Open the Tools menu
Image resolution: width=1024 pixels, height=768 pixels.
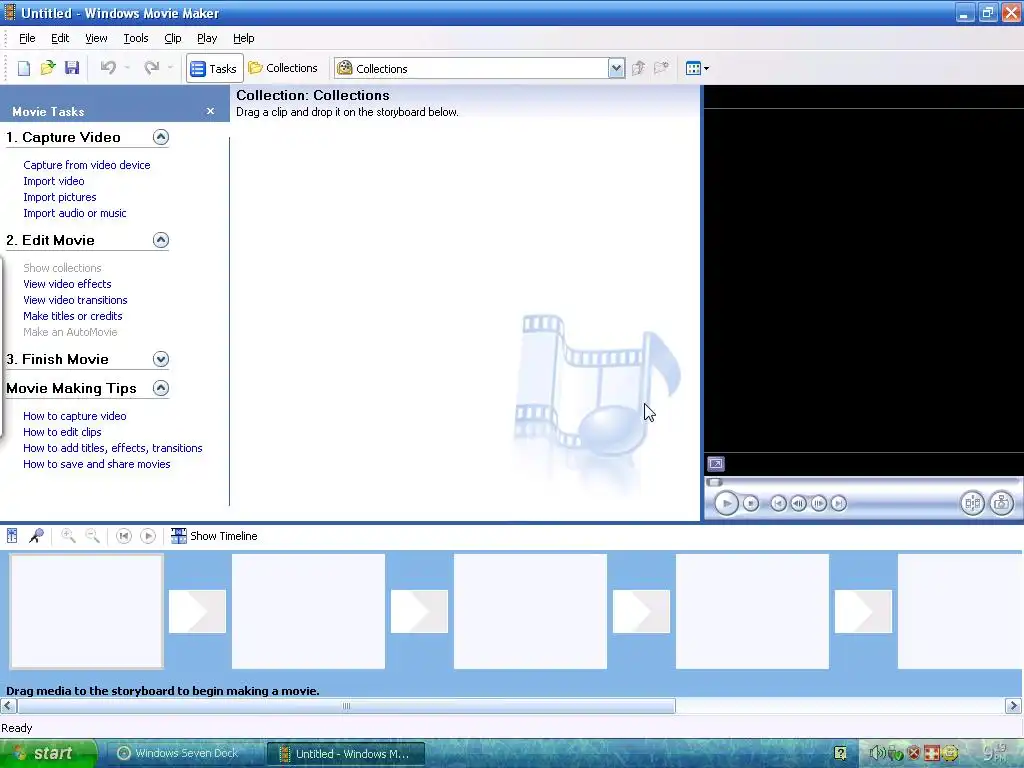coord(136,38)
